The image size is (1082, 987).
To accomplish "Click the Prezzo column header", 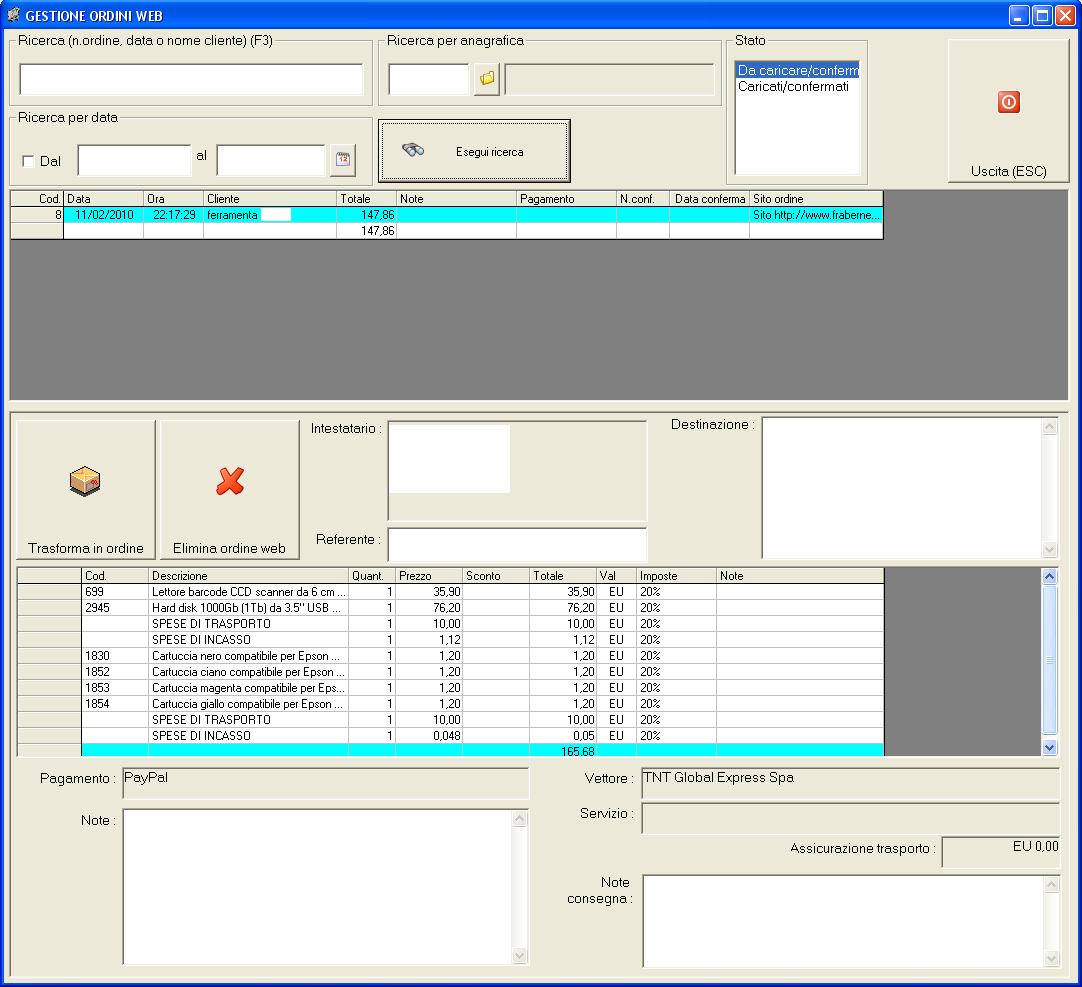I will click(429, 576).
